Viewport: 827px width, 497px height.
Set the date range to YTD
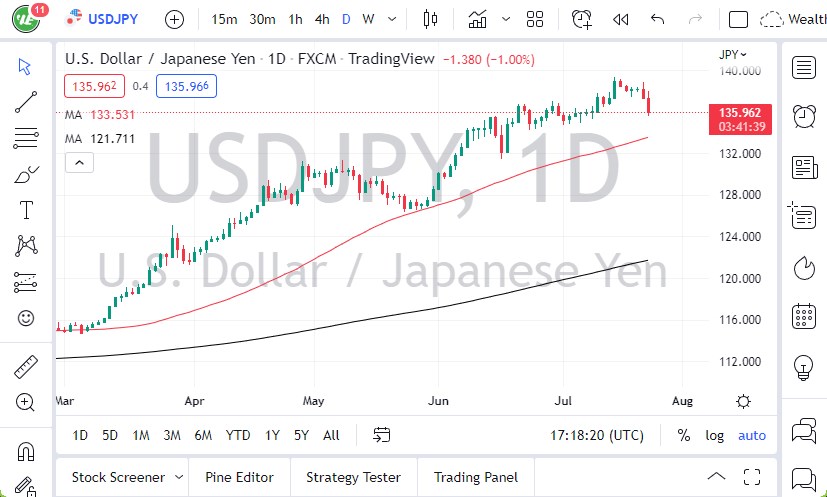click(238, 435)
